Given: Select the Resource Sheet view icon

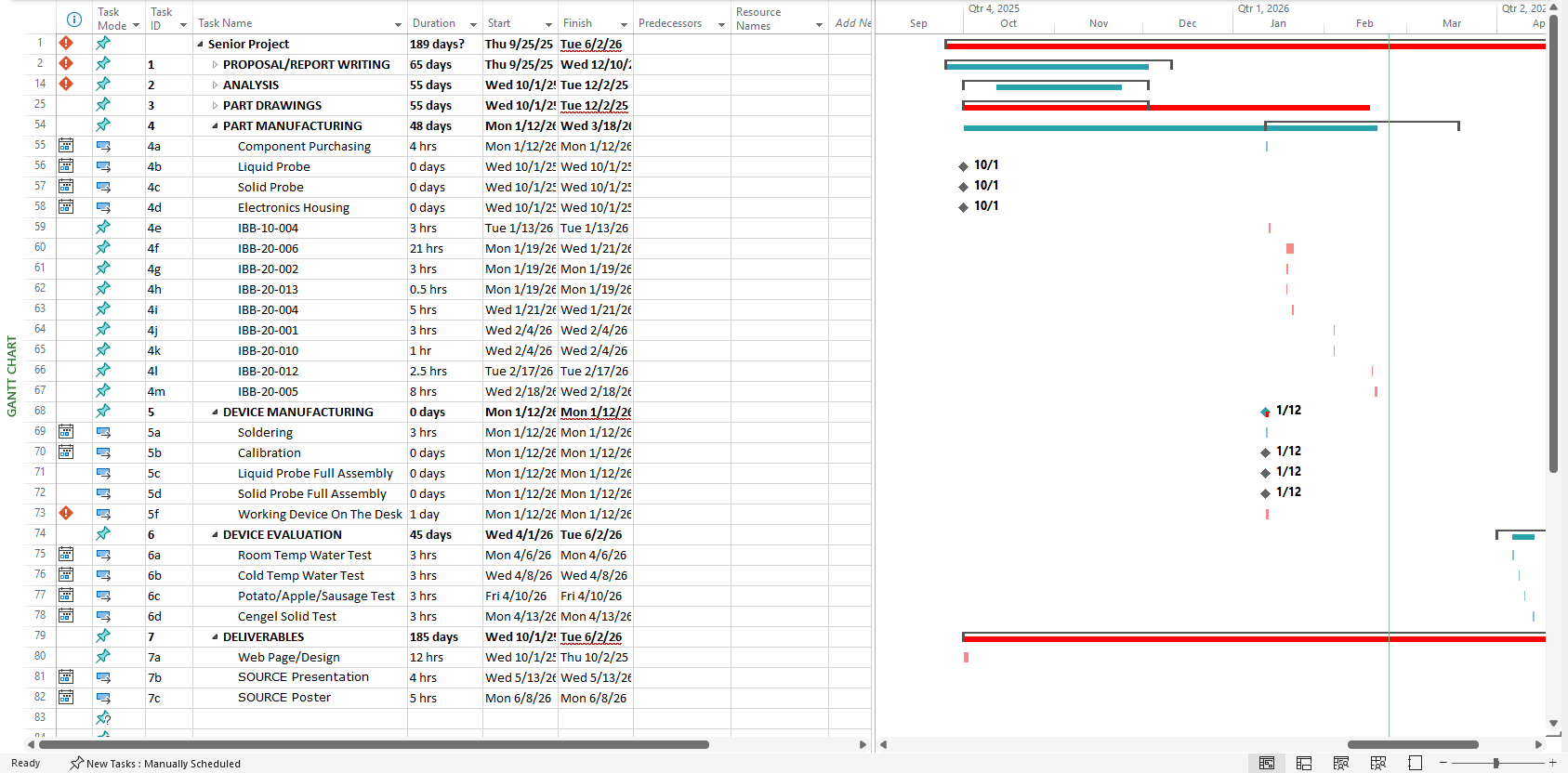Looking at the screenshot, I should tap(1377, 763).
